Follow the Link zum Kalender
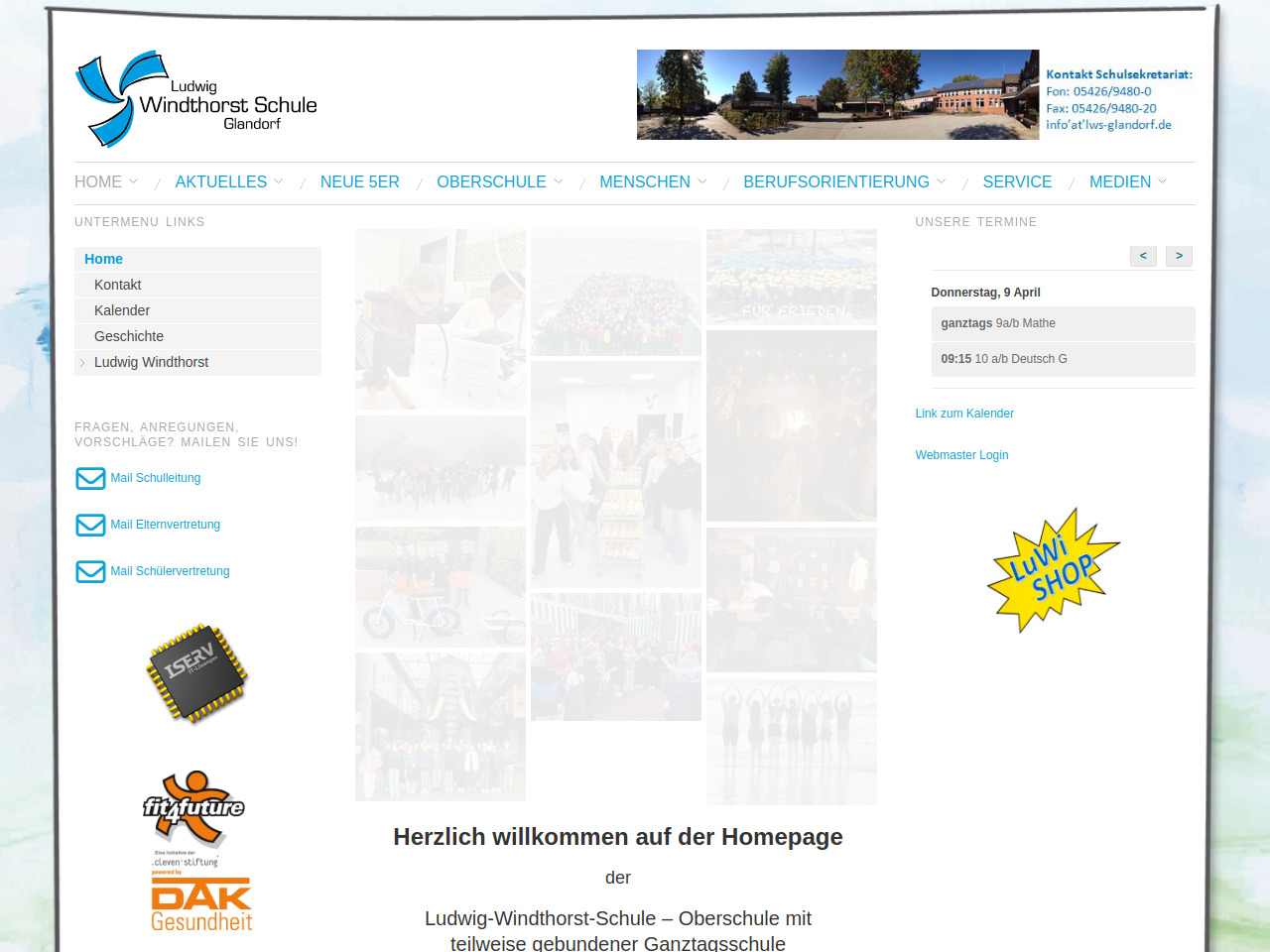 pos(964,414)
